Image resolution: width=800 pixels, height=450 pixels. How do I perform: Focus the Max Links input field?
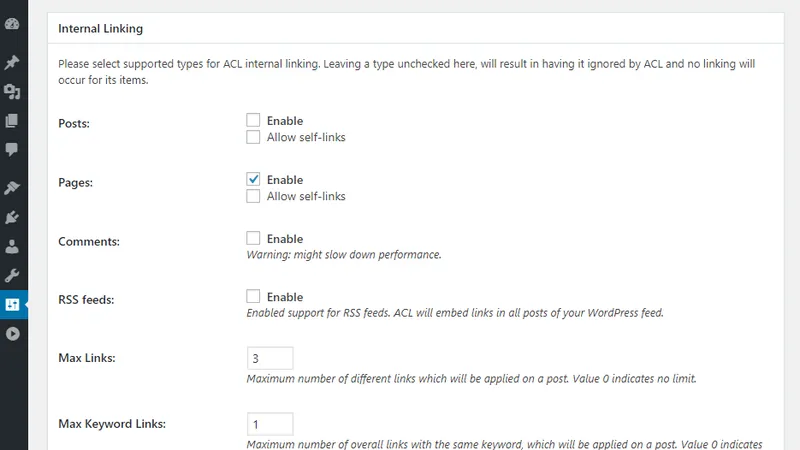[270, 358]
